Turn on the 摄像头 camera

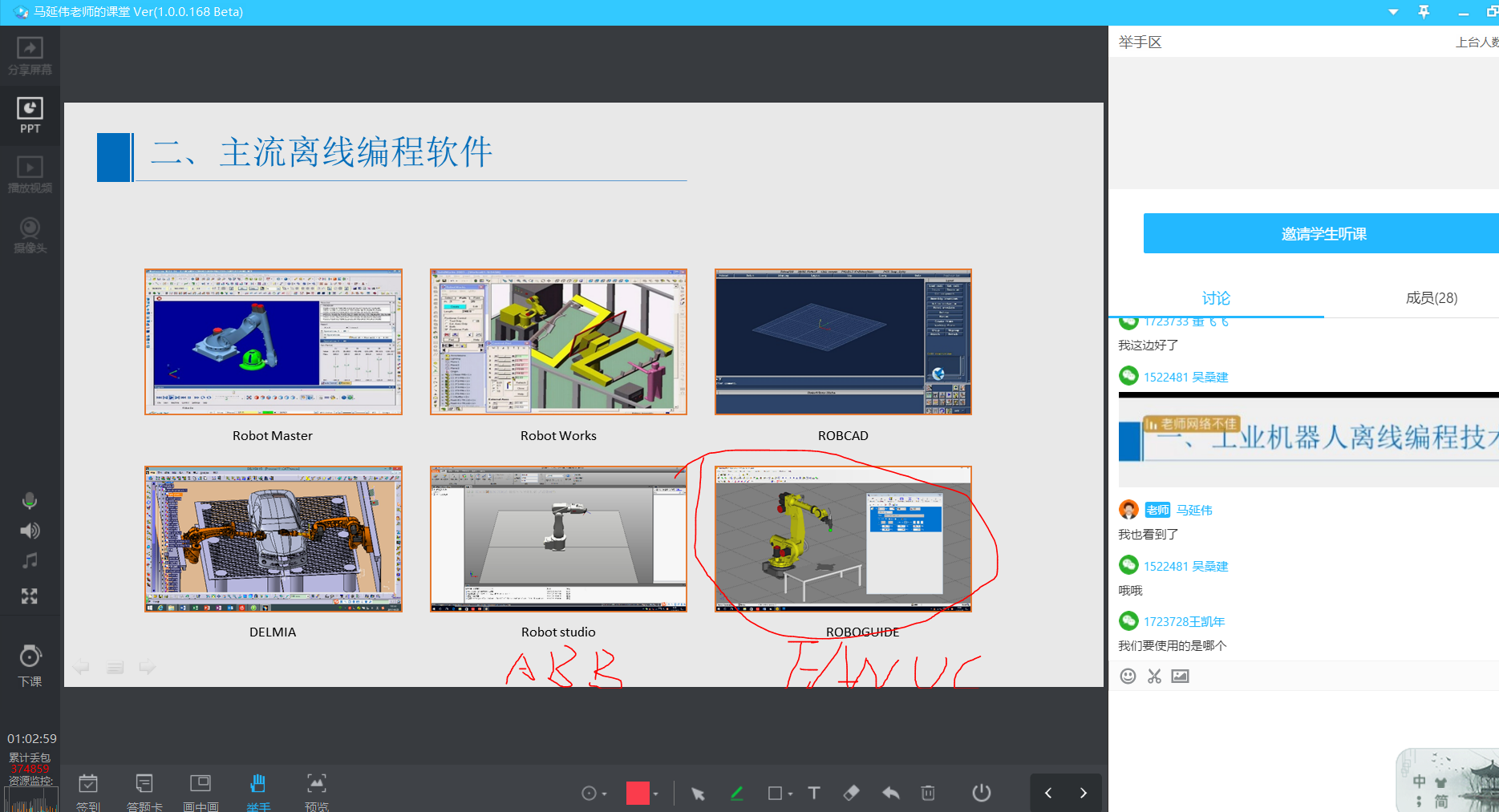point(30,235)
